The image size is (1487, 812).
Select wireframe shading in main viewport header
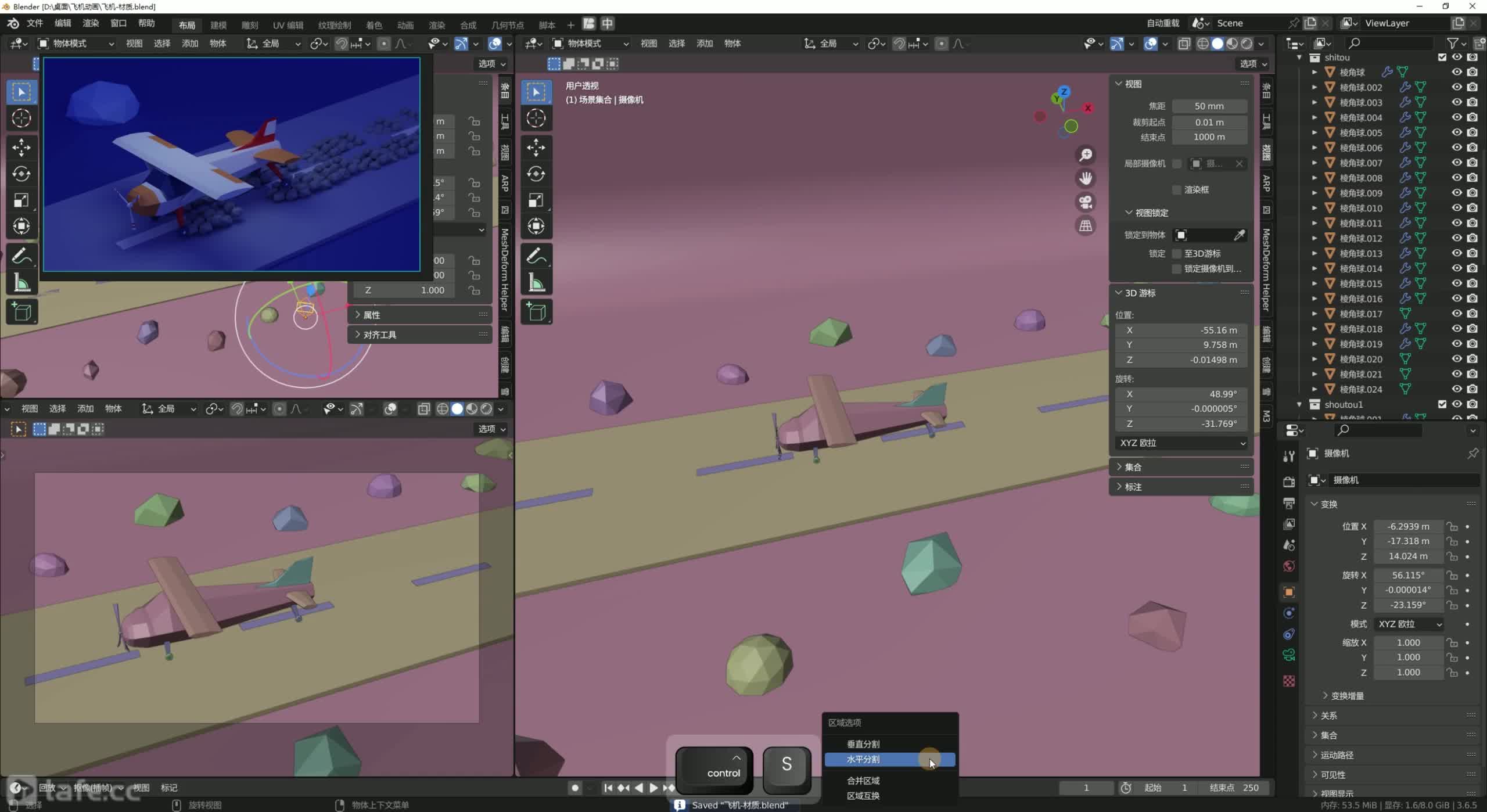pos(1203,44)
